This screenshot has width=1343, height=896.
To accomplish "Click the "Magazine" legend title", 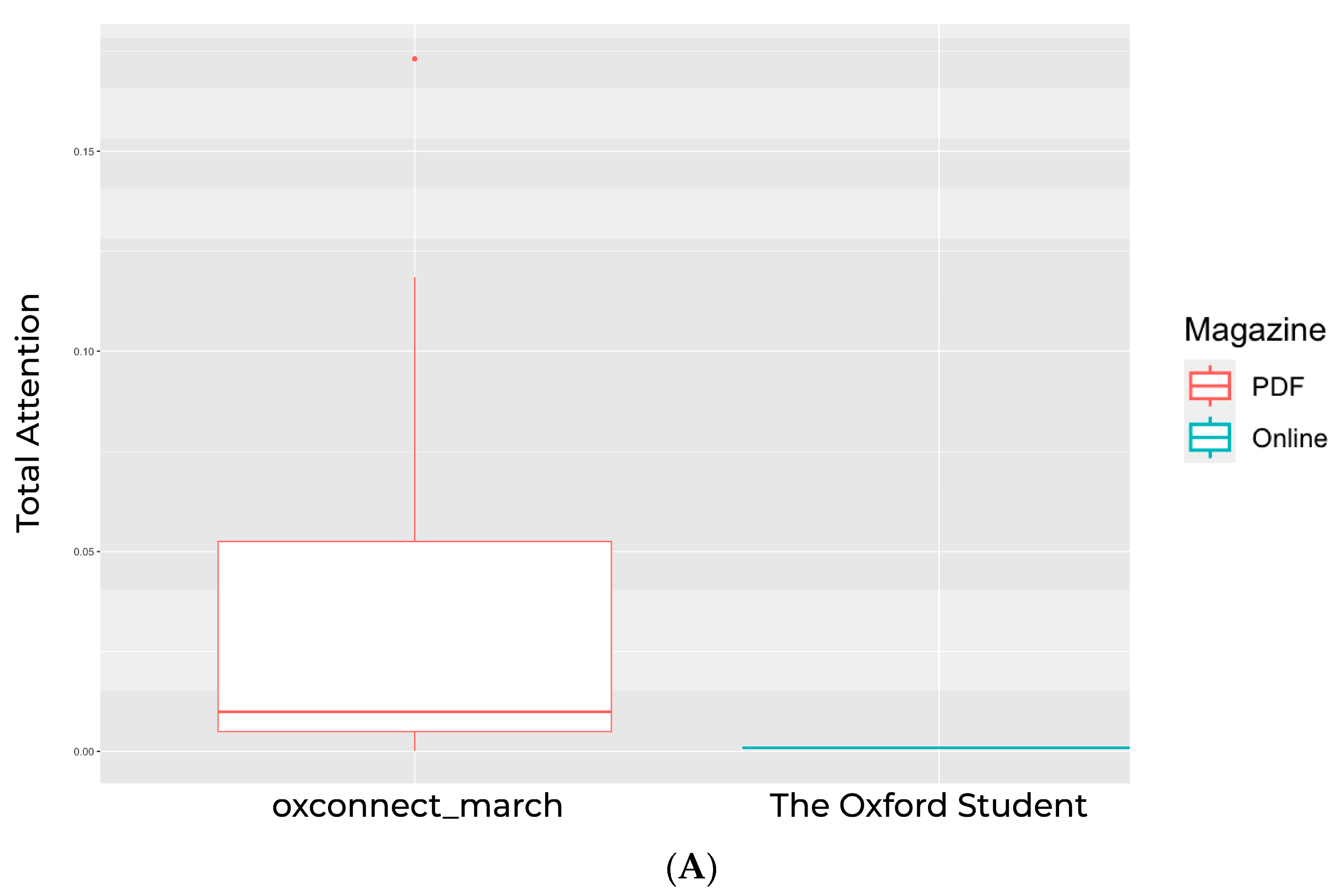I will tap(1255, 330).
